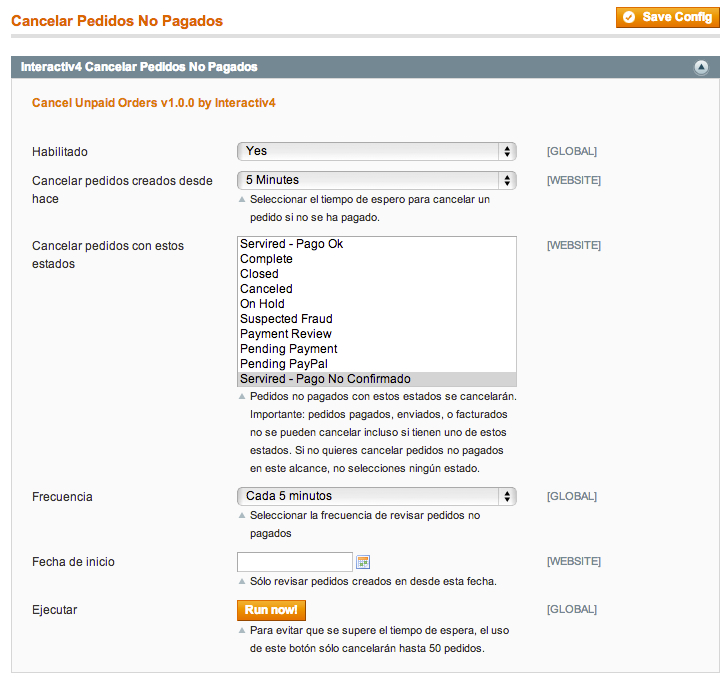Click the Run now! button
Screen dimensions: 728x681
[x=271, y=610]
